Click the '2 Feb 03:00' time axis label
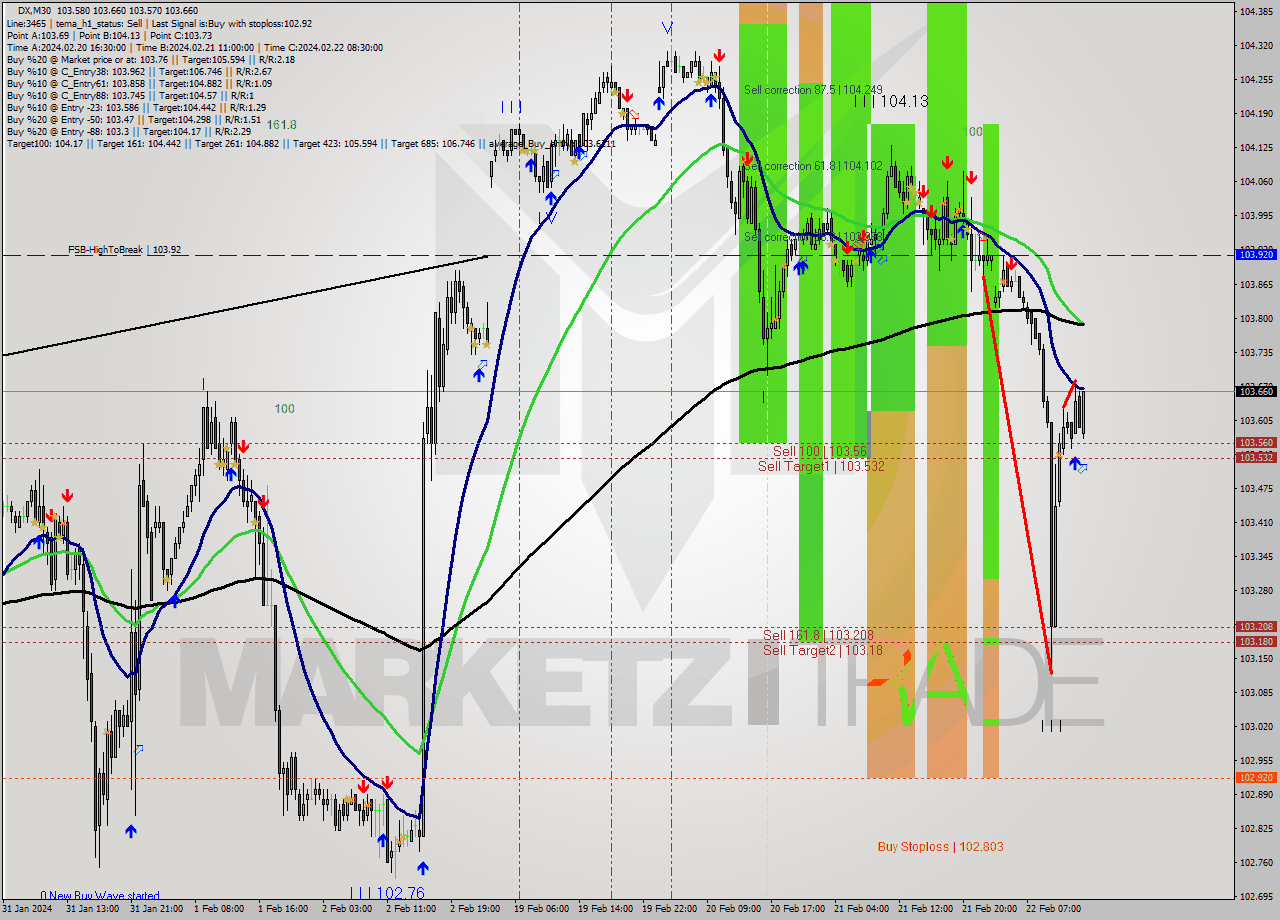Image resolution: width=1280 pixels, height=920 pixels. point(346,909)
